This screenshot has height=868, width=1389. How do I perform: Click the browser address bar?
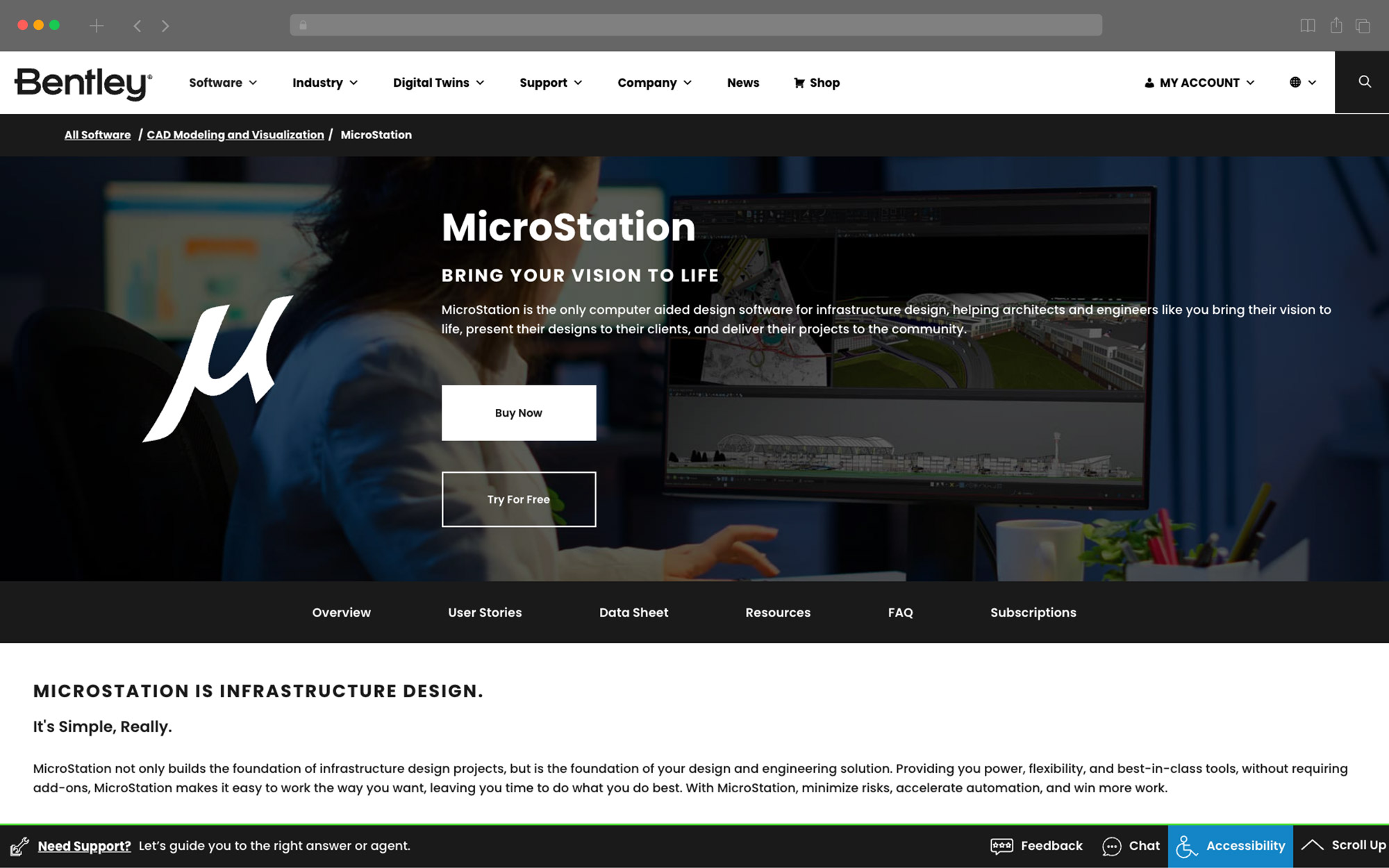[694, 26]
